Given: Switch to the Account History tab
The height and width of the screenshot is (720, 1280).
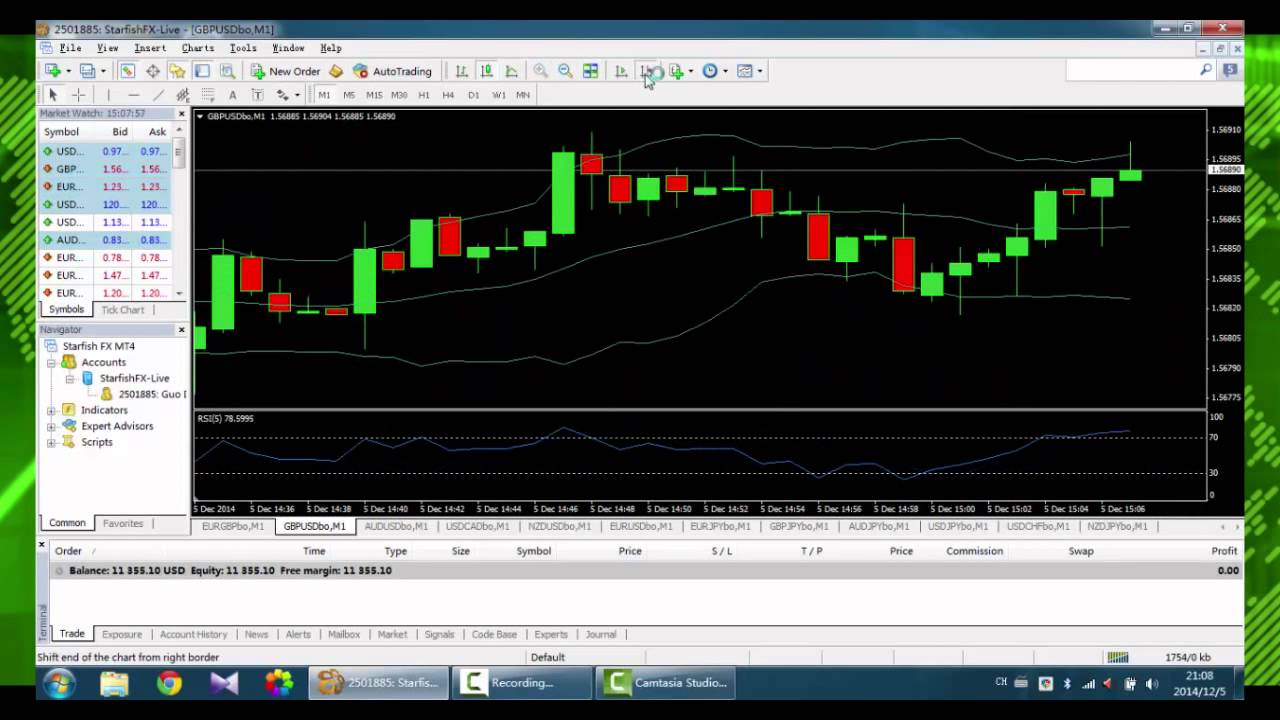Looking at the screenshot, I should pos(193,634).
